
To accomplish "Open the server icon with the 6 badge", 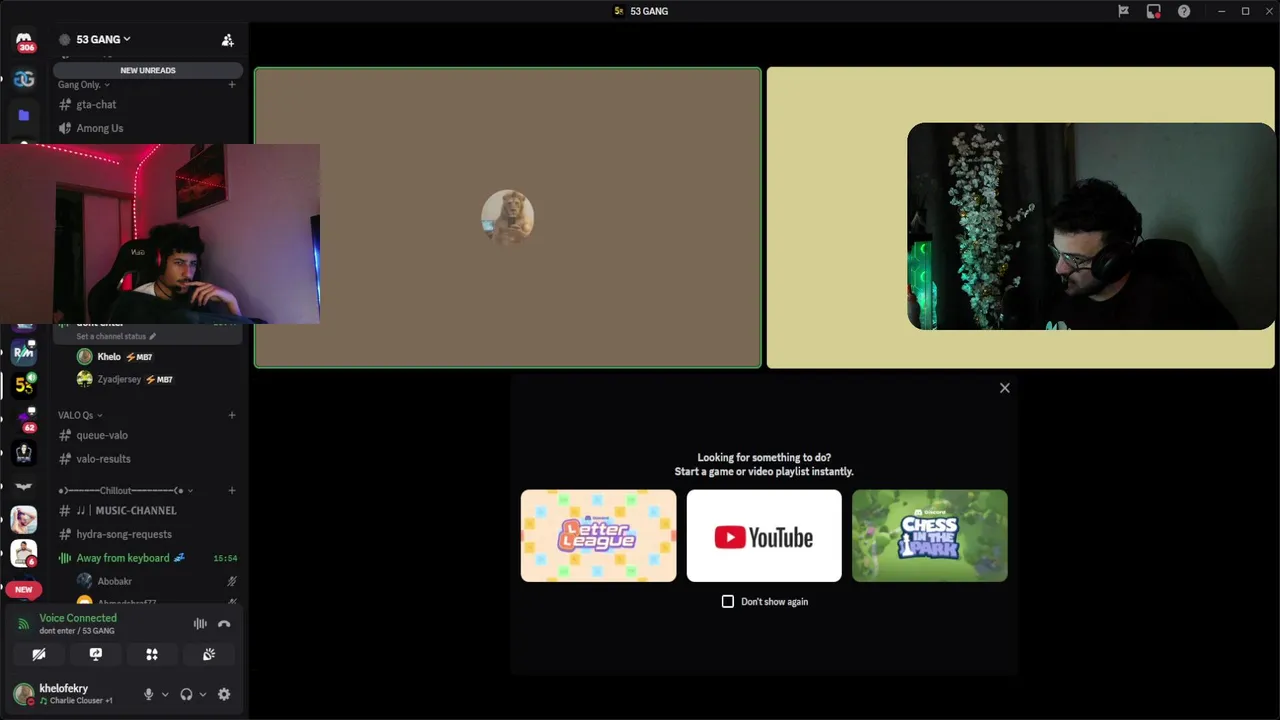I will [24, 553].
